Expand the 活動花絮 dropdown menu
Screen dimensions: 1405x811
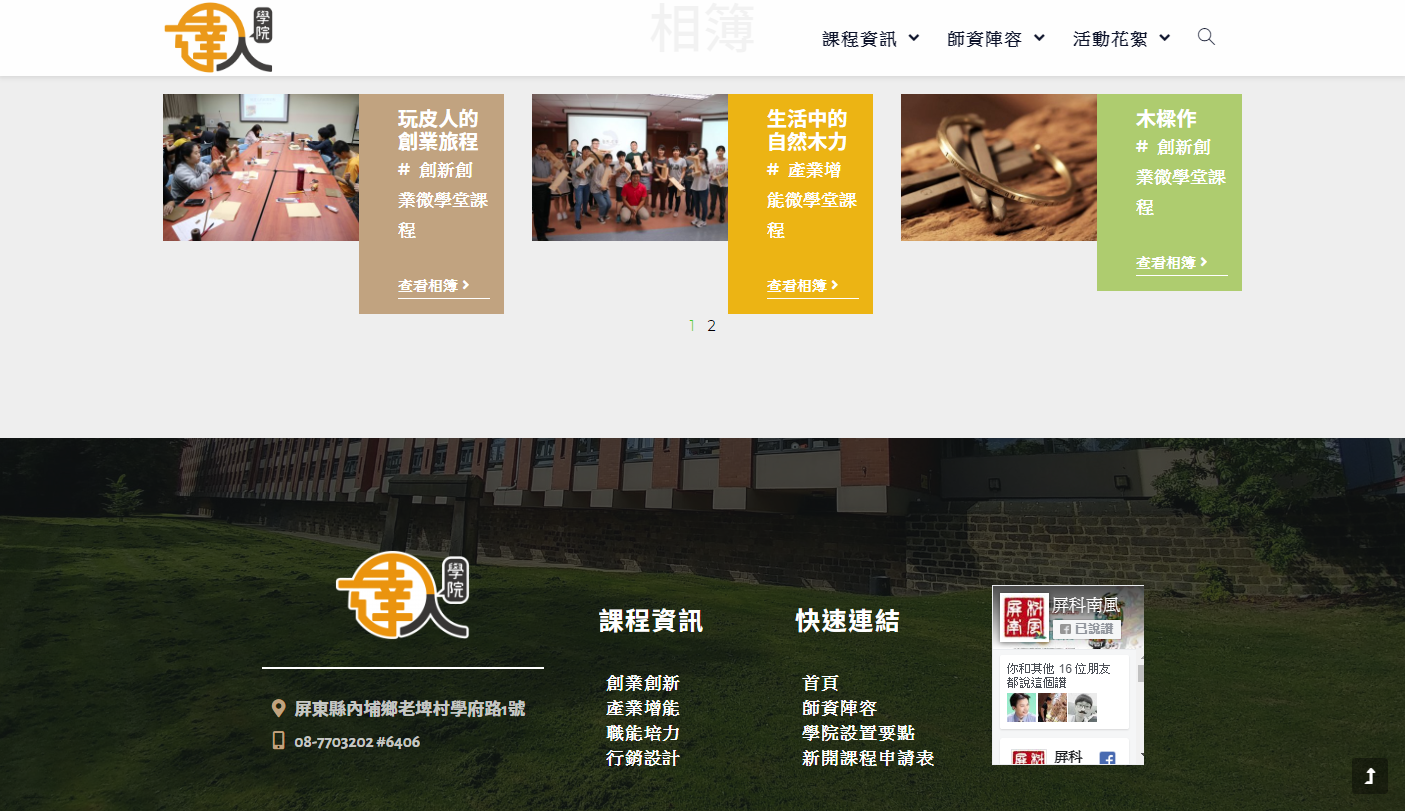pos(1121,39)
